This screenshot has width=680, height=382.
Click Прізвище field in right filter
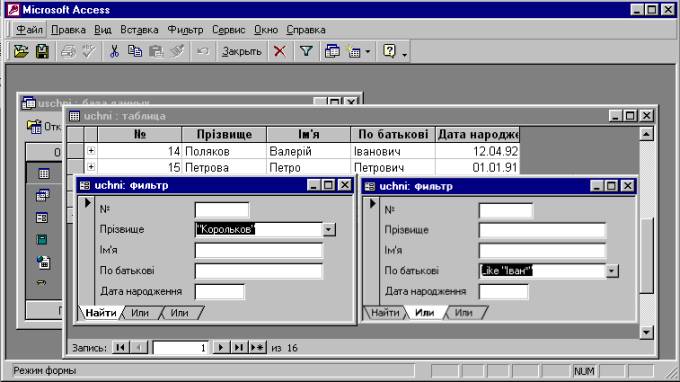(x=542, y=230)
